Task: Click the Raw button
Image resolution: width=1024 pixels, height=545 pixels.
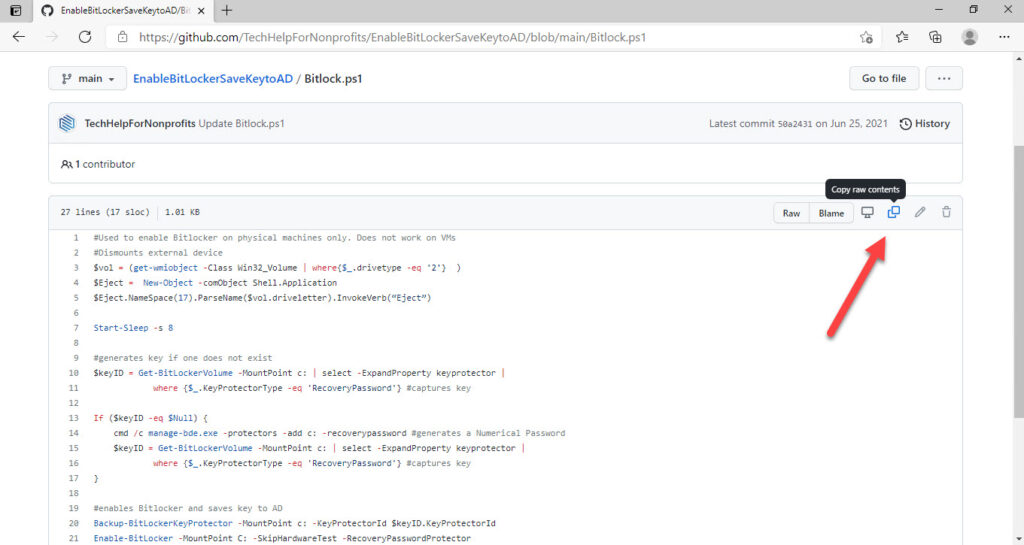Action: tap(792, 213)
